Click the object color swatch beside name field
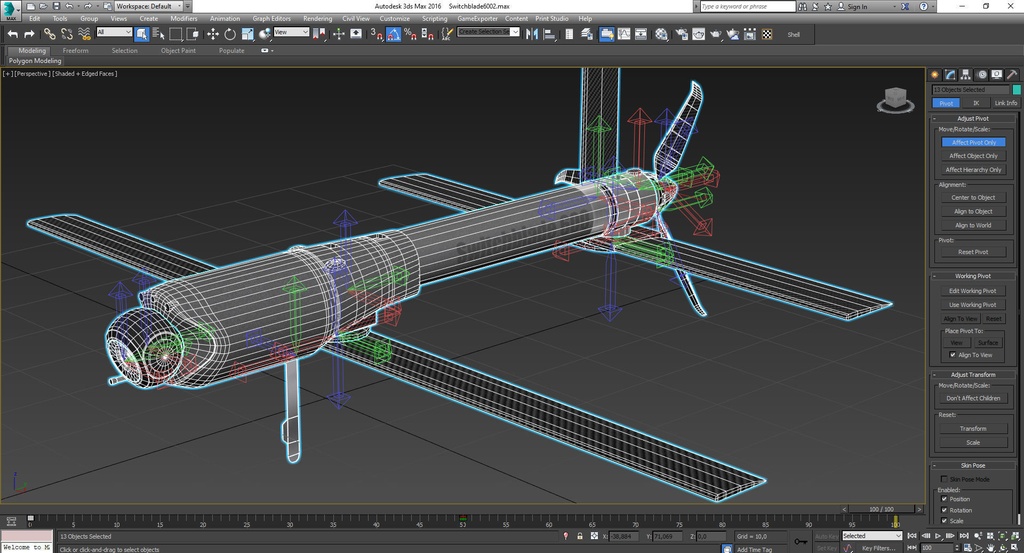Screen dimensions: 1024x553 click(x=1016, y=89)
